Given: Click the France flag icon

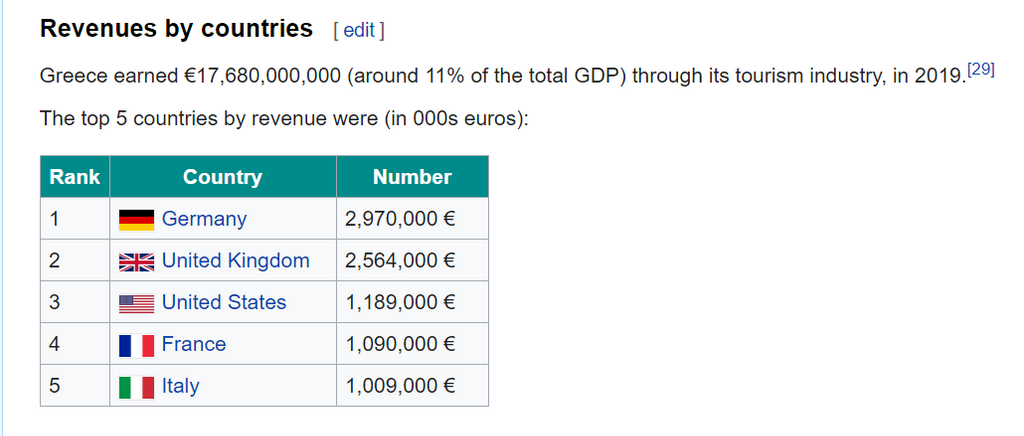Looking at the screenshot, I should pyautogui.click(x=136, y=345).
